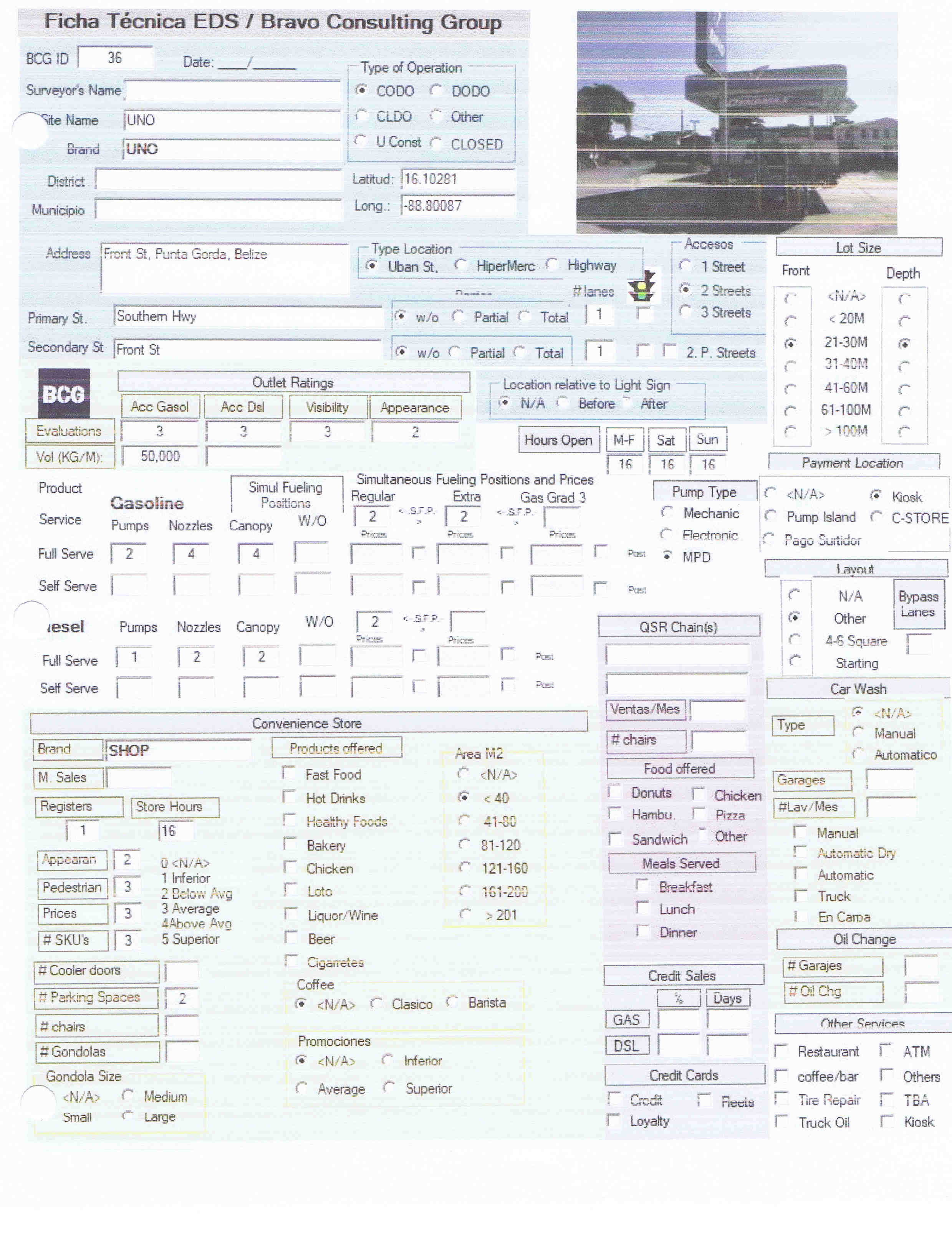Check the Restaurant service box
952x1240 pixels.
[x=781, y=1051]
